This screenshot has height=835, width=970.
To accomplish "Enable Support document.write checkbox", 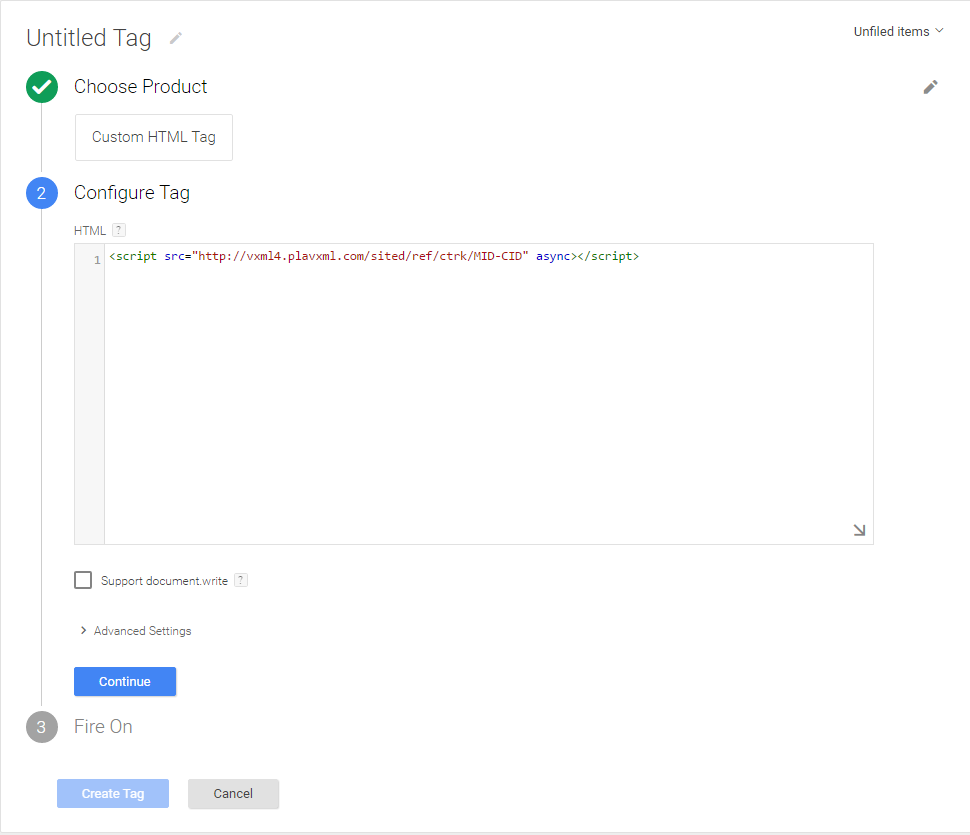I will pos(83,580).
